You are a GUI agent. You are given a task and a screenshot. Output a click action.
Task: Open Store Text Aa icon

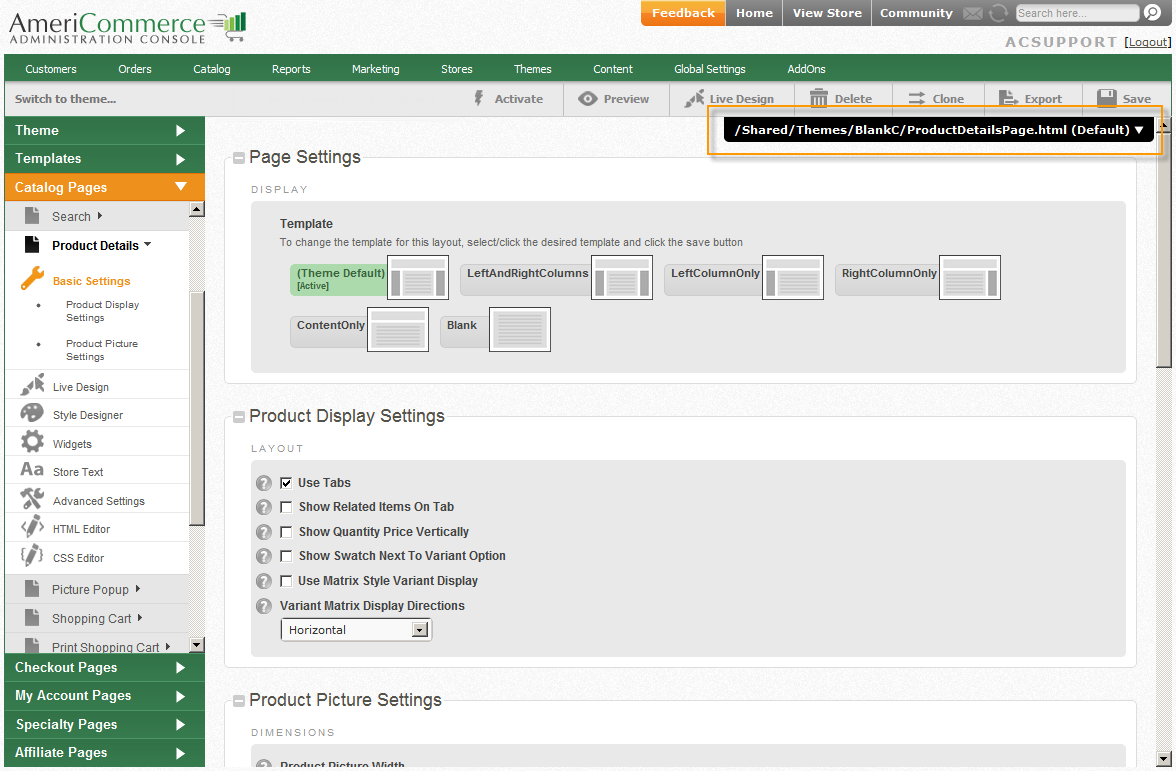pyautogui.click(x=32, y=470)
